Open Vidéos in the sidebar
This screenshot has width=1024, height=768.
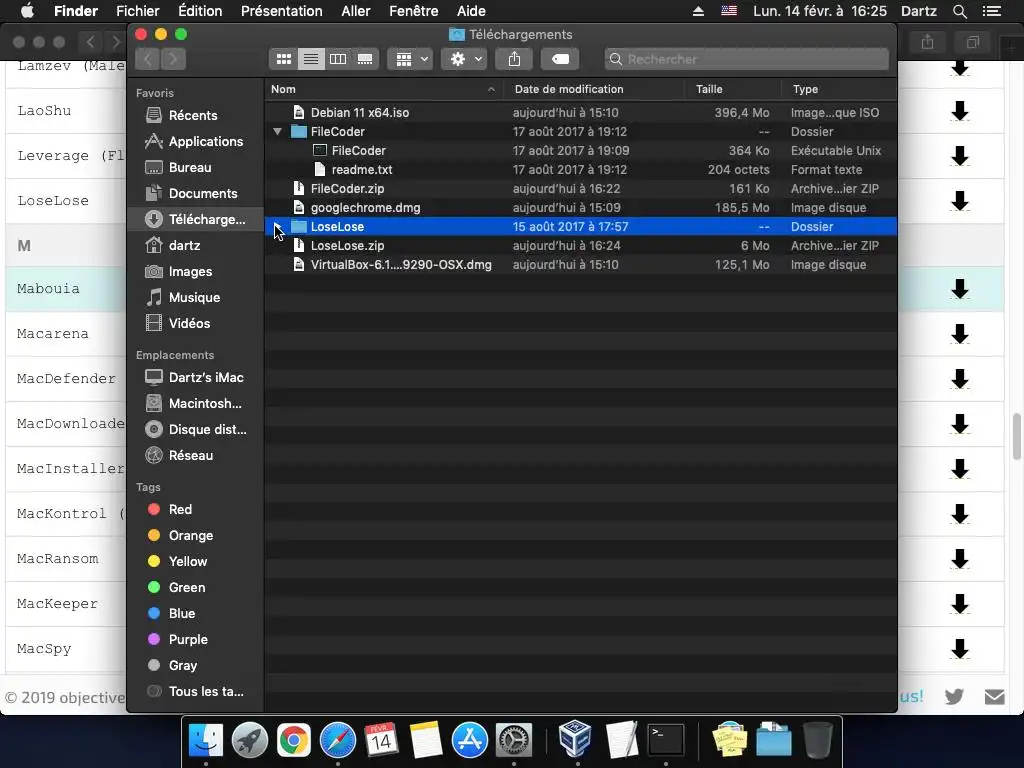196,324
